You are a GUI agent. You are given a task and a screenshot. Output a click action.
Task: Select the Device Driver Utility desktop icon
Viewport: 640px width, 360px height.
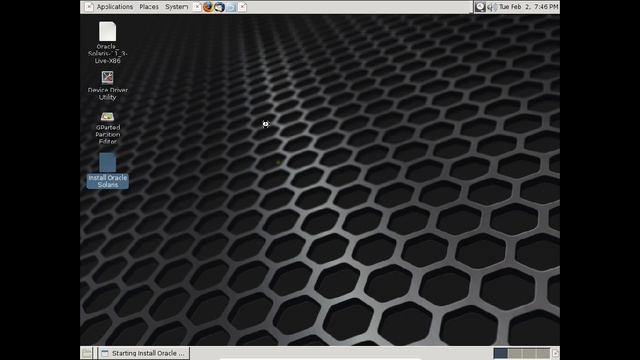[x=107, y=85]
